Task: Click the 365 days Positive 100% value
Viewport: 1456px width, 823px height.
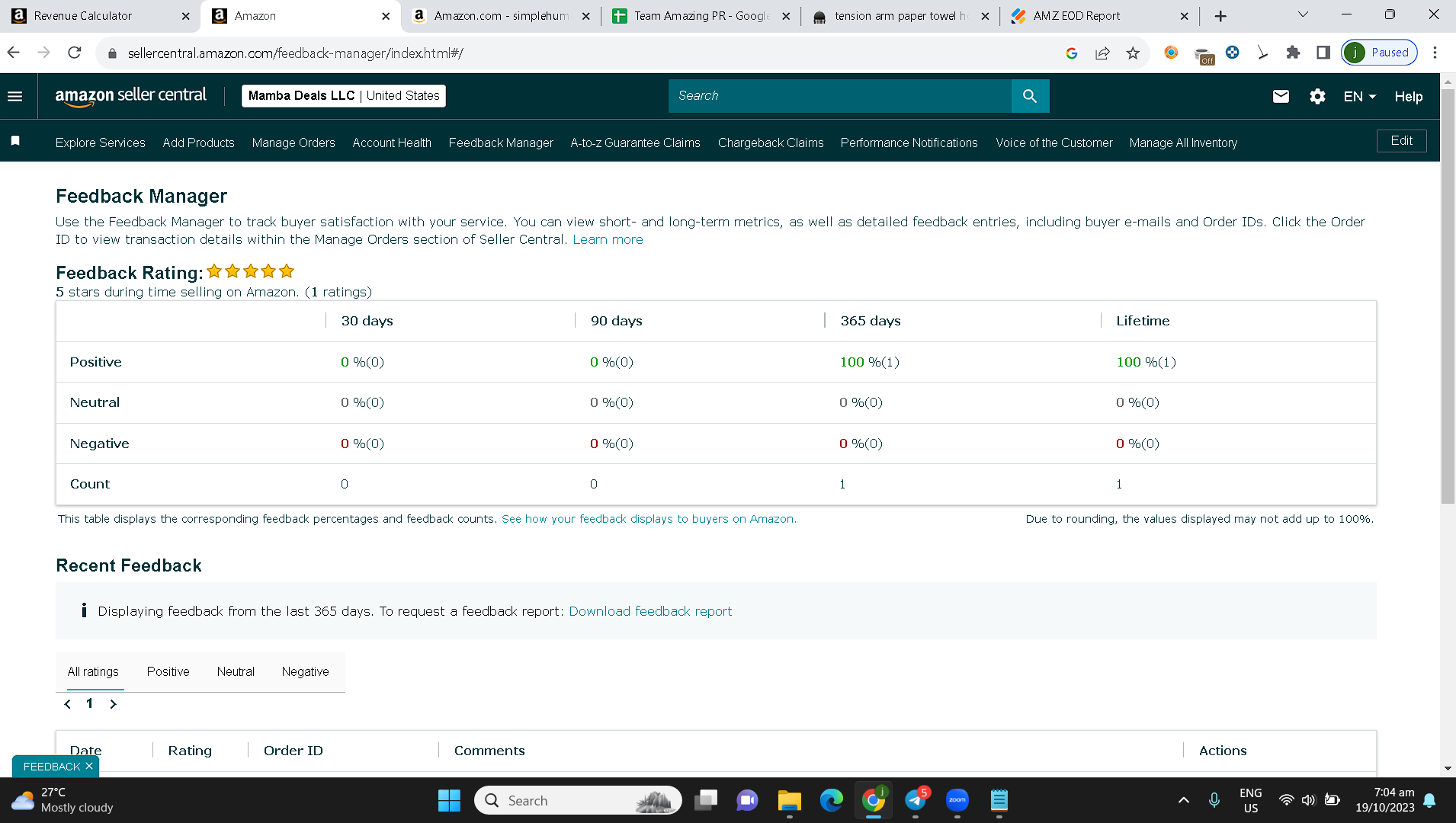Action: [x=869, y=362]
